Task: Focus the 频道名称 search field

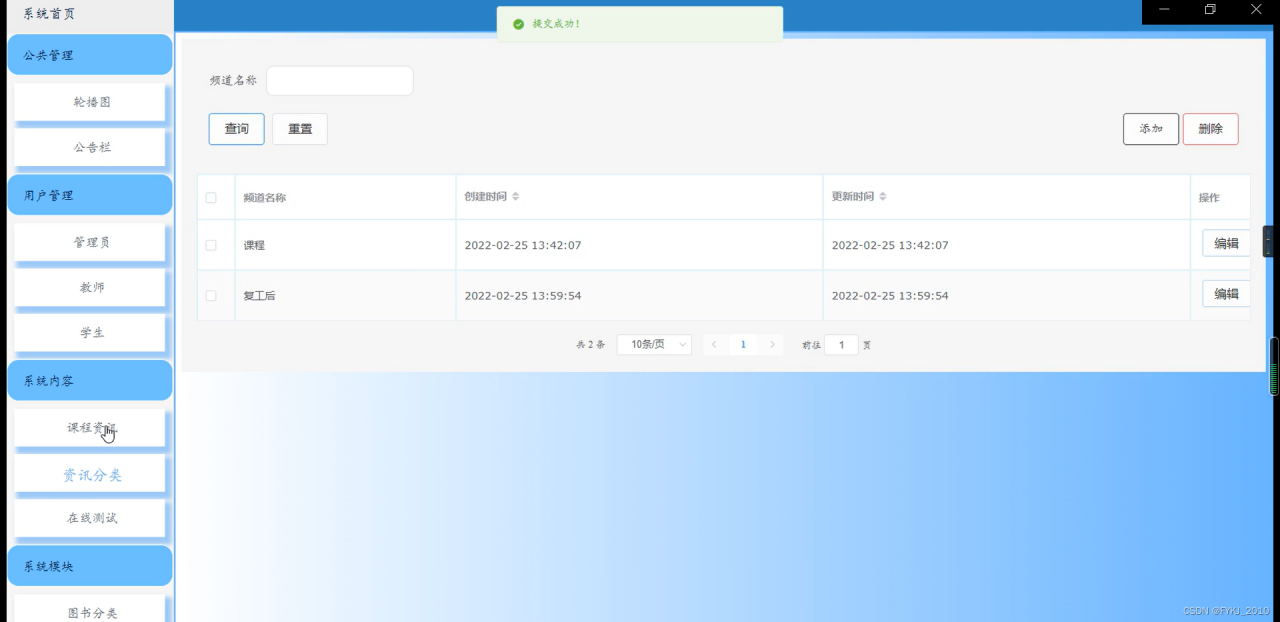Action: click(x=340, y=81)
